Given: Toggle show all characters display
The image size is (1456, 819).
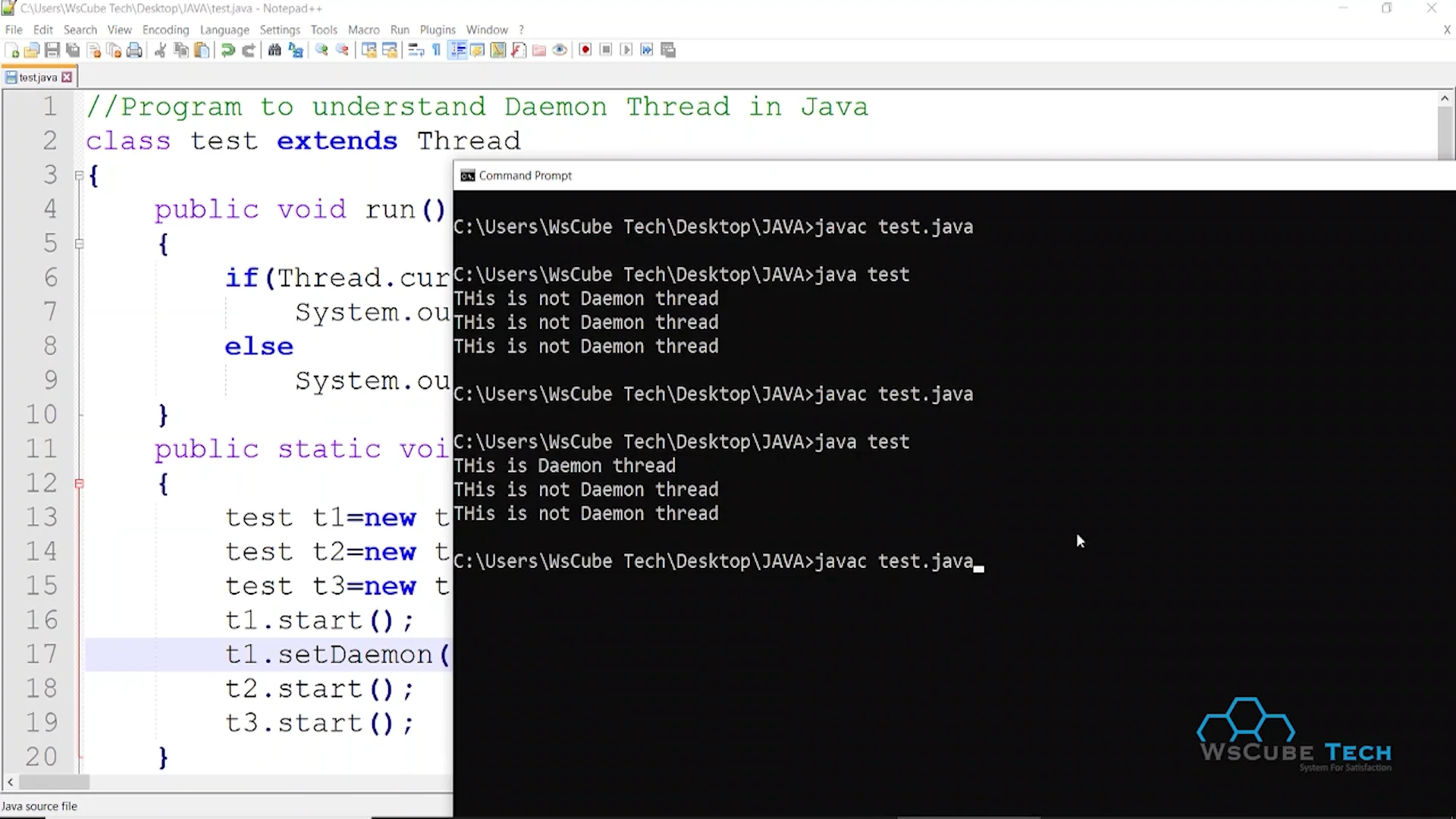Looking at the screenshot, I should click(x=436, y=49).
